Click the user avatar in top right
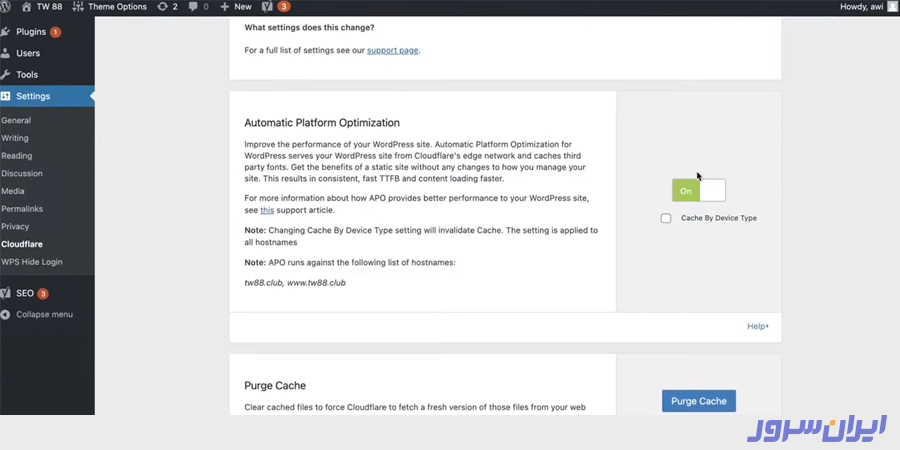Viewport: 900px width, 450px height. click(893, 7)
